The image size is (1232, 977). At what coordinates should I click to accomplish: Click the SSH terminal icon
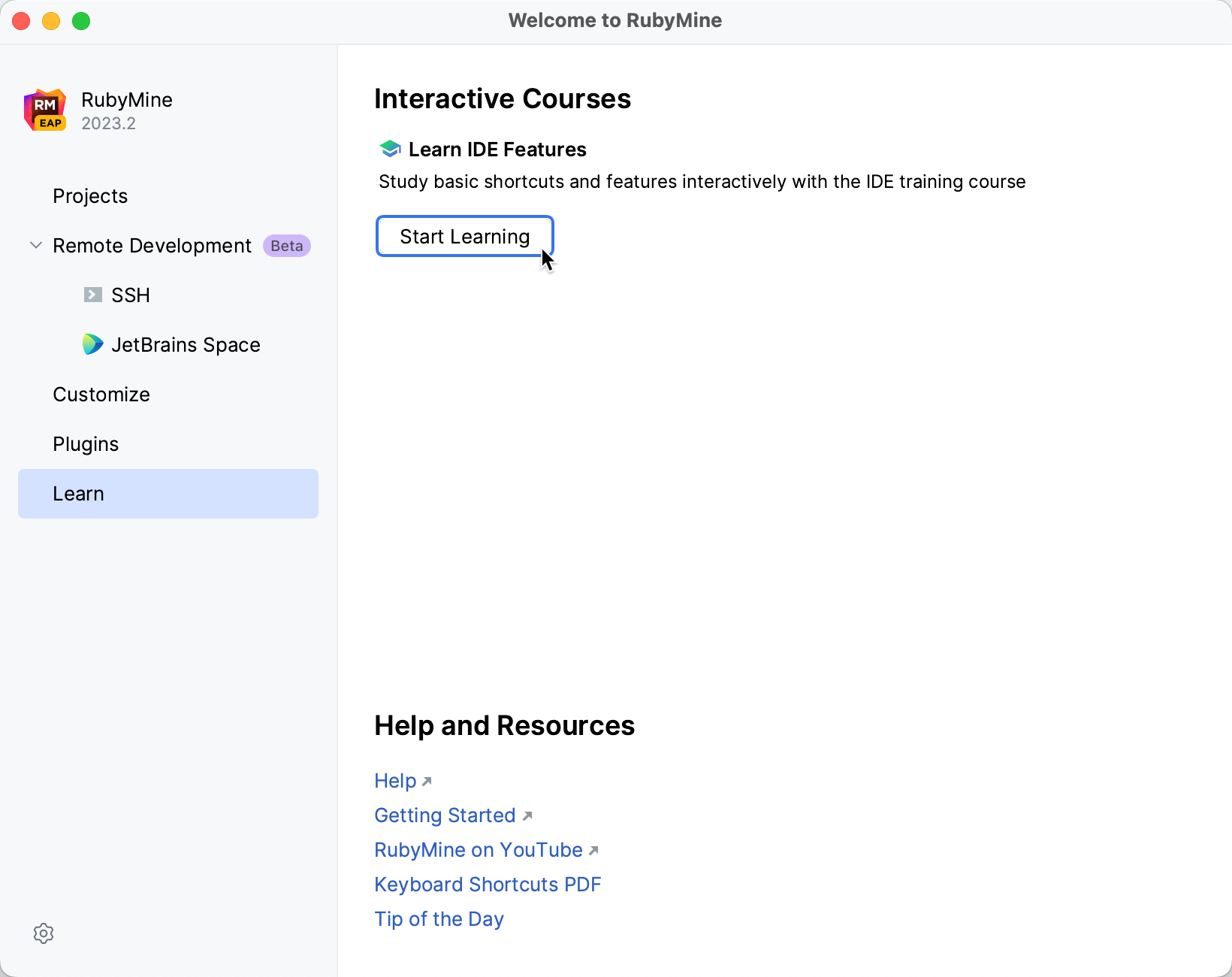(92, 295)
